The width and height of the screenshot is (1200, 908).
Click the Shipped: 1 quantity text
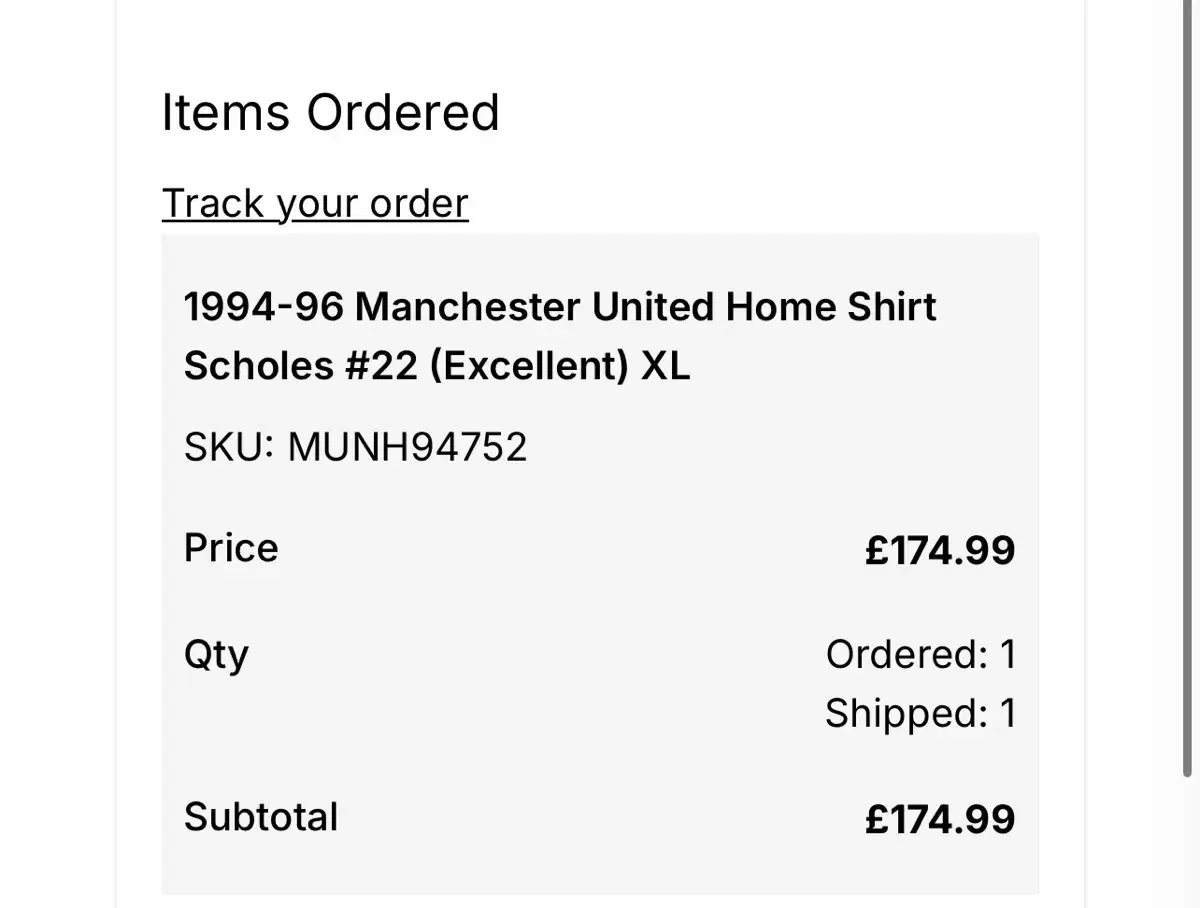(x=920, y=713)
